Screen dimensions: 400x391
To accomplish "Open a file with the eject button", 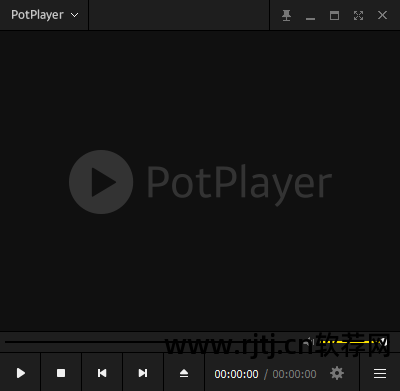I will click(x=184, y=373).
